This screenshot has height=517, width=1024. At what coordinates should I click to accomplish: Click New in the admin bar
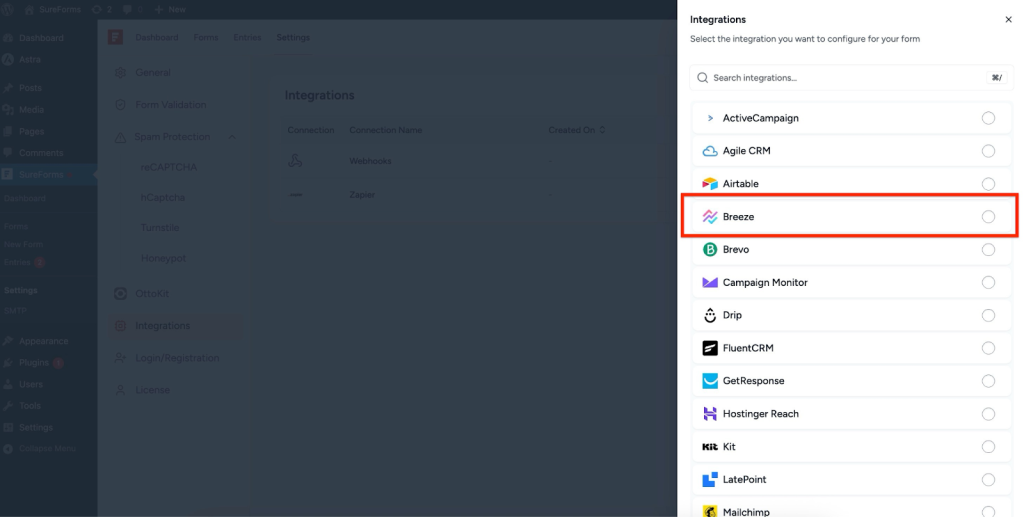170,10
